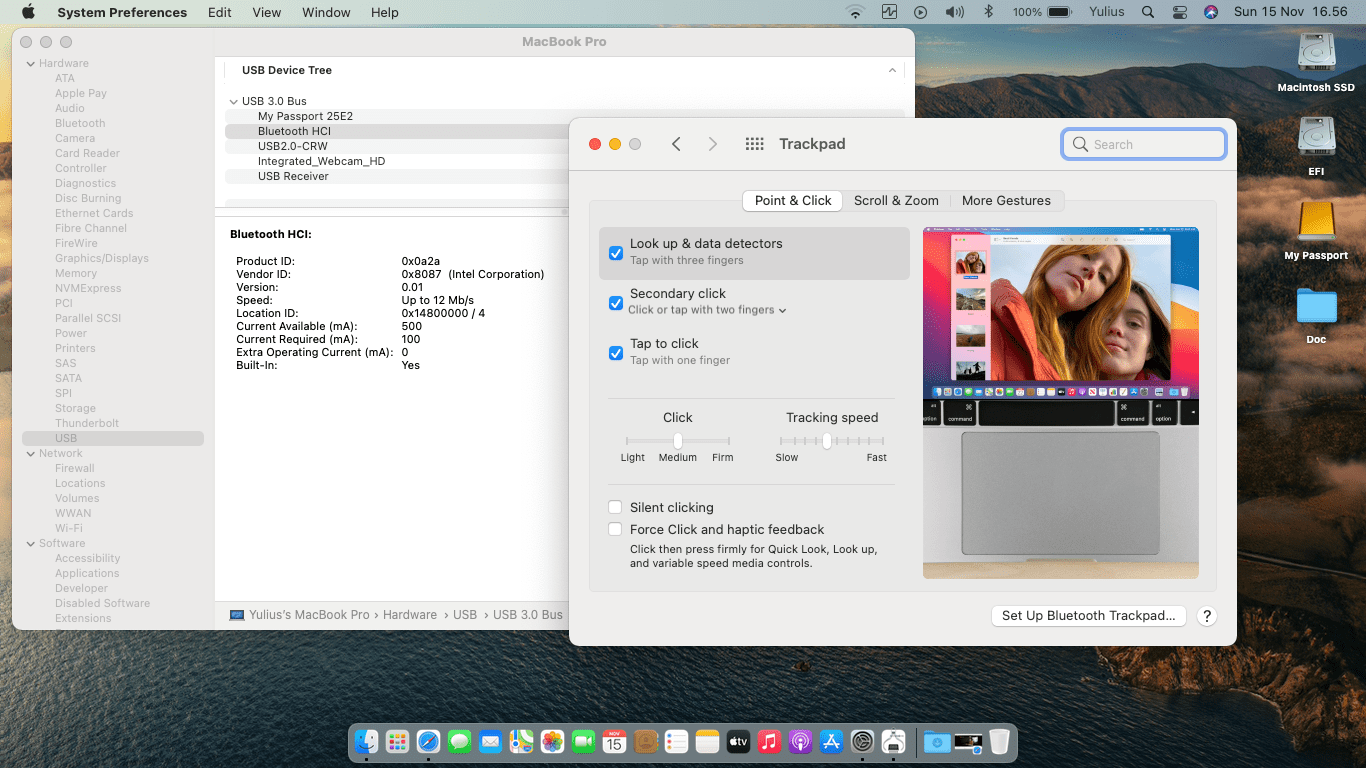Select My Passport 25E2 in device tree

coord(305,116)
